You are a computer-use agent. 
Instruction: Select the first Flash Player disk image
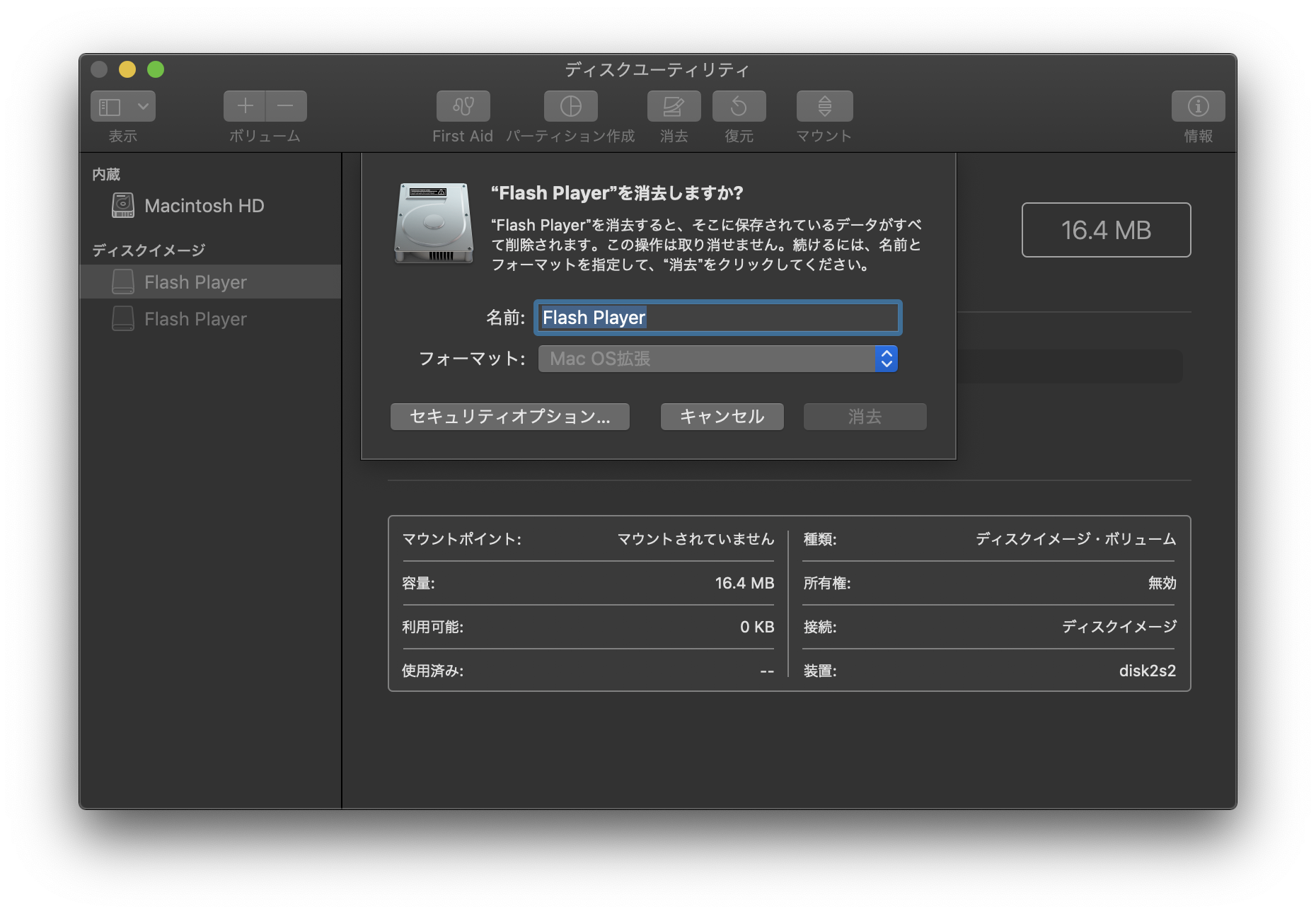coord(195,282)
